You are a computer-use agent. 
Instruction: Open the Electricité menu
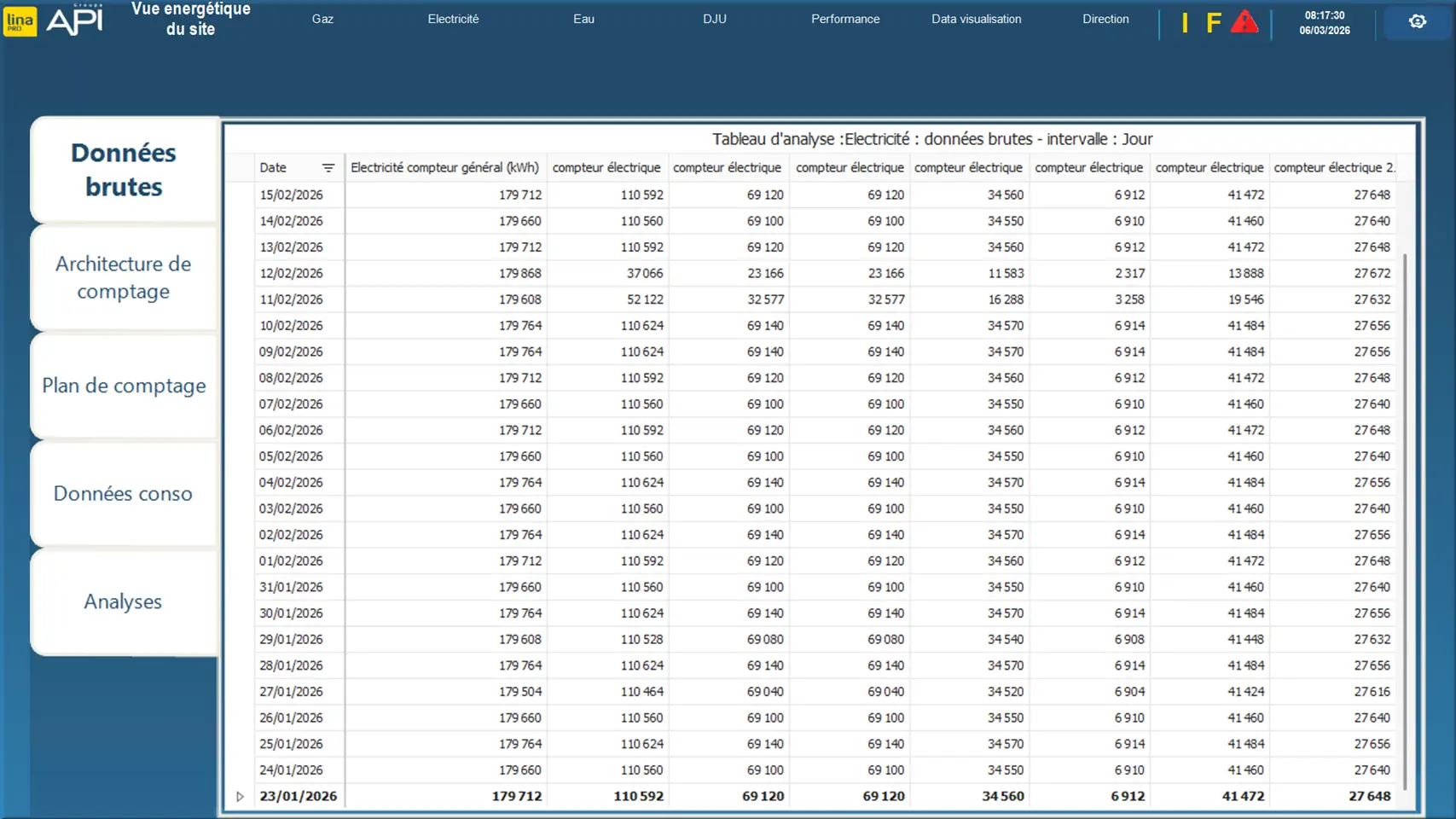(453, 19)
